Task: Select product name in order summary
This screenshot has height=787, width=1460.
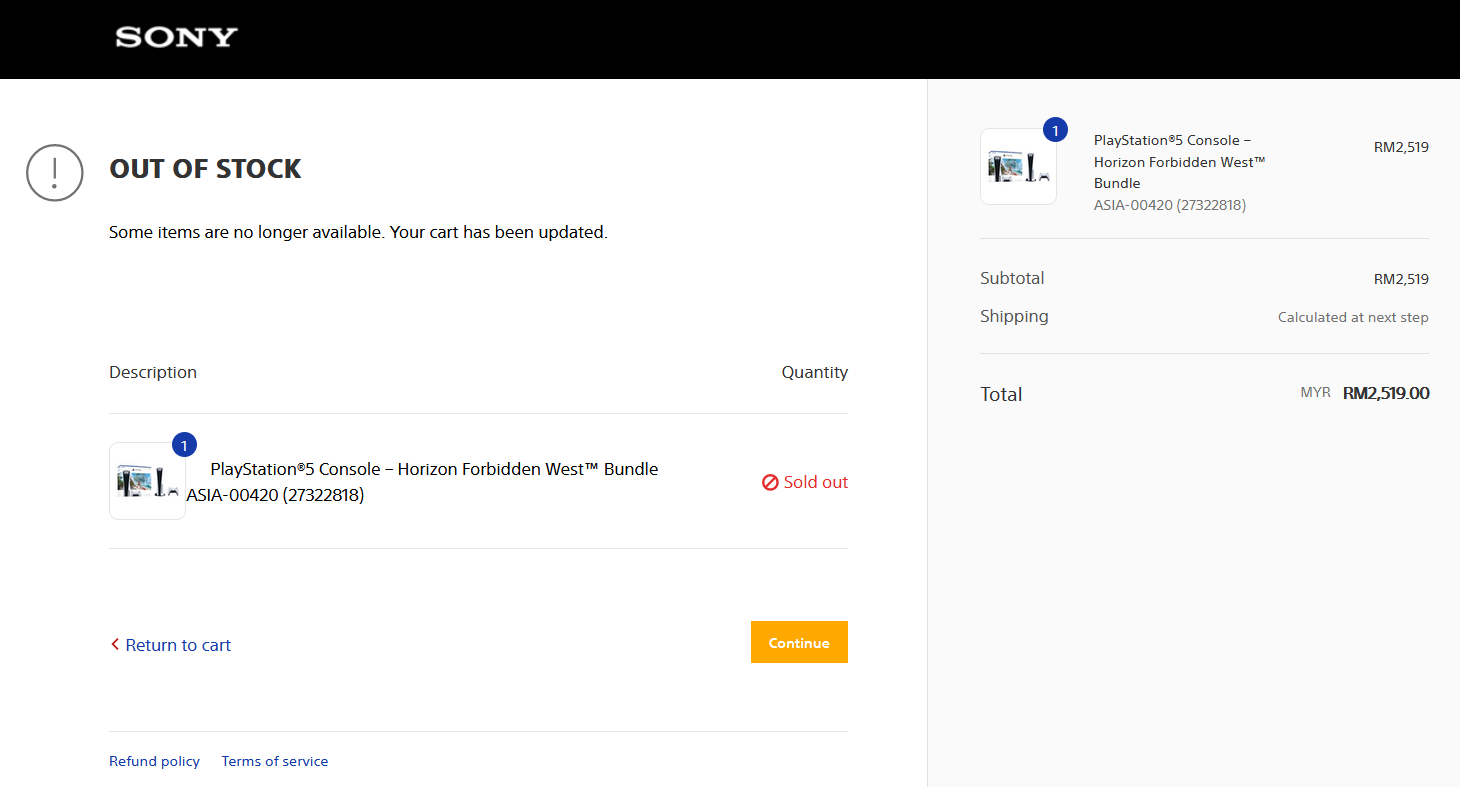Action: coord(1180,162)
